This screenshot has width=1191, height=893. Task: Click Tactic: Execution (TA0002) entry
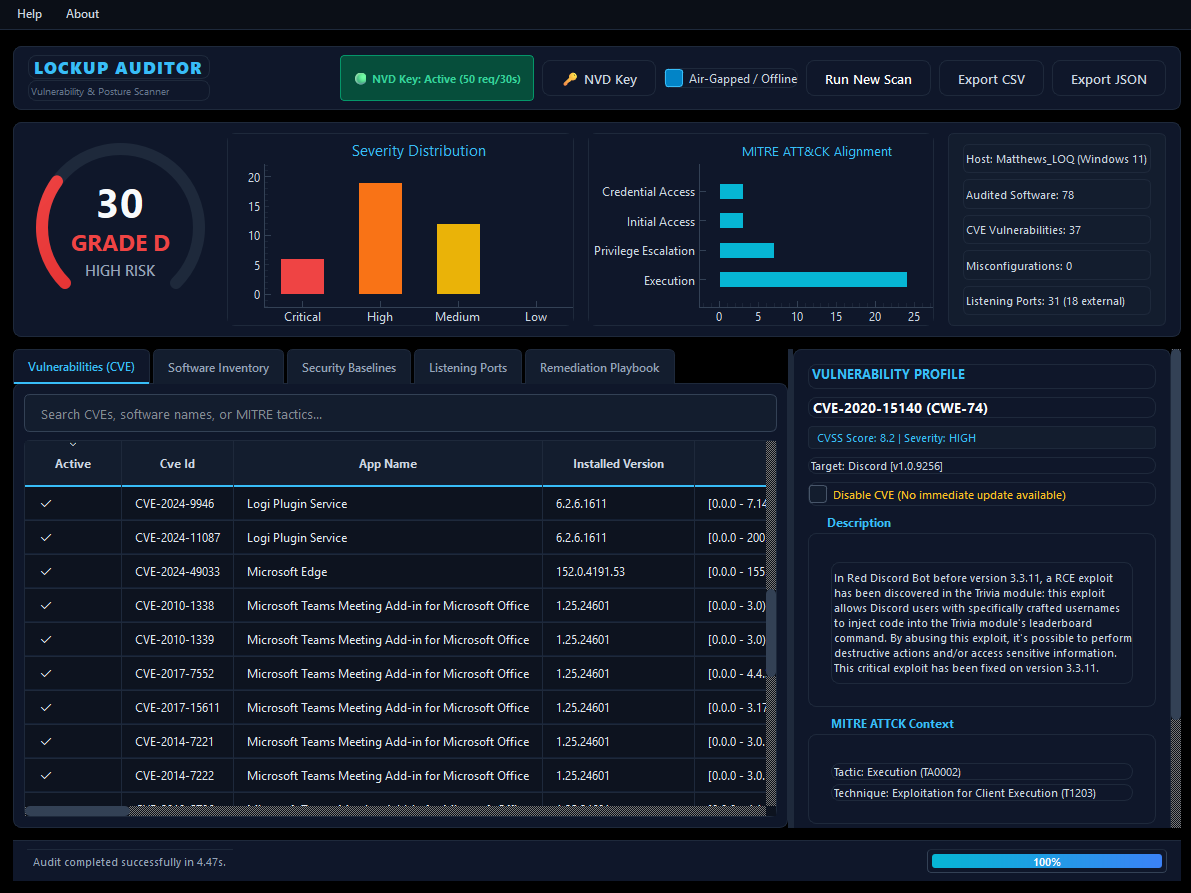981,772
